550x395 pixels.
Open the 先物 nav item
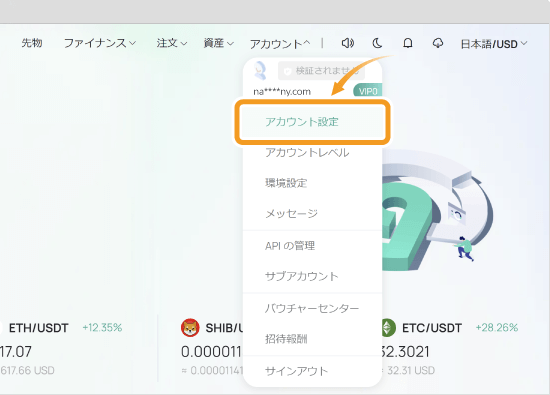(32, 43)
